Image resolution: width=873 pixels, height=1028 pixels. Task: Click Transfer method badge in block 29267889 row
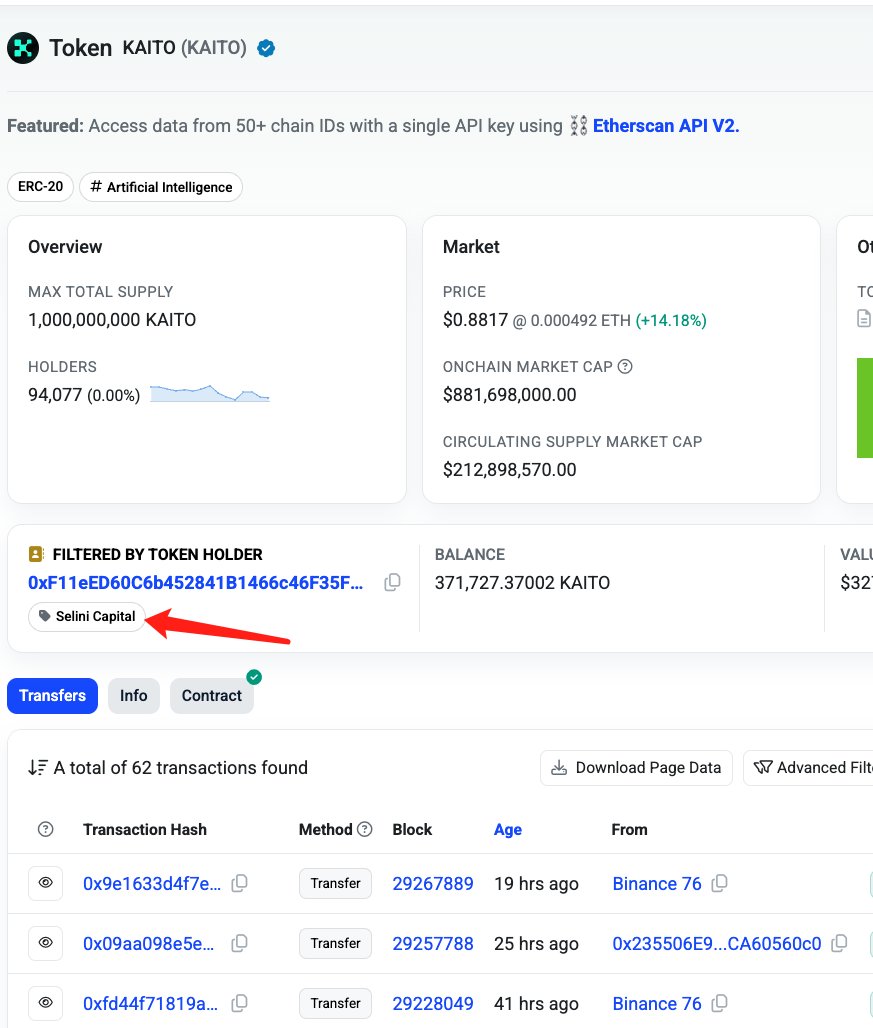(x=336, y=883)
